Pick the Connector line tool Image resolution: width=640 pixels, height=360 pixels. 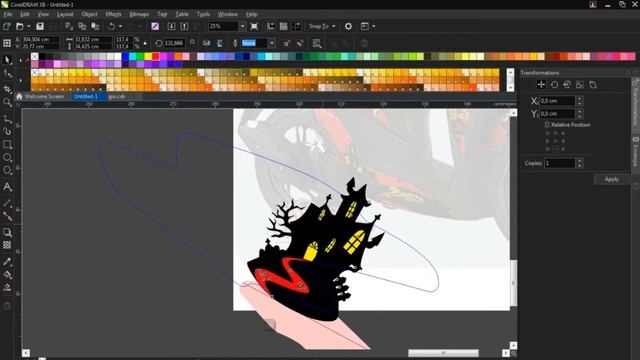coord(7,216)
